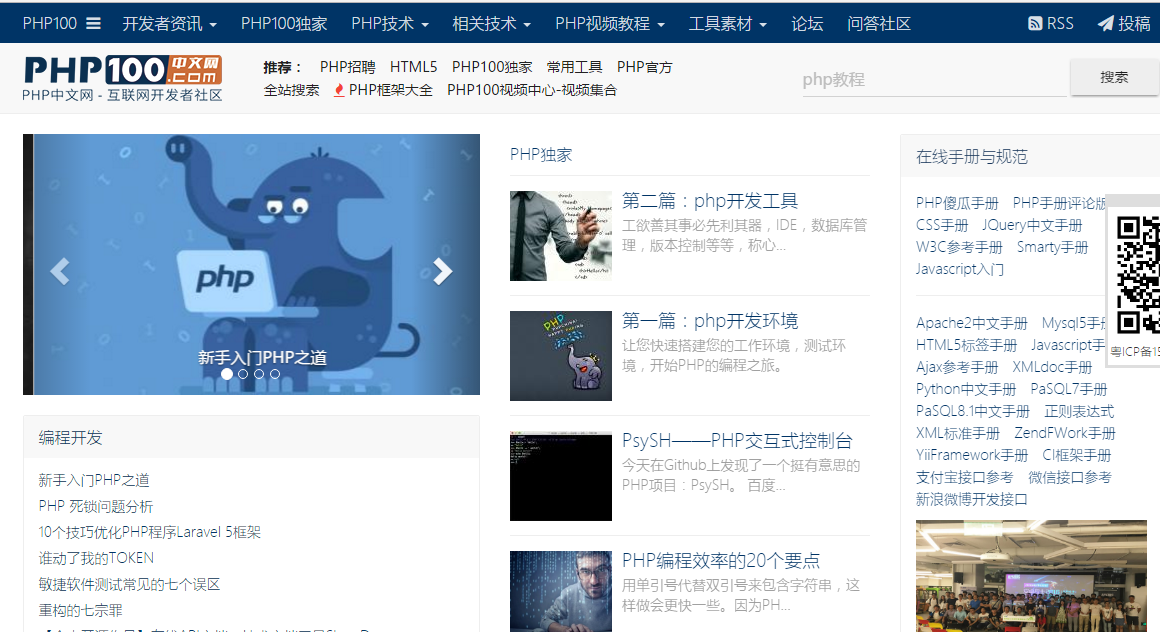Open the recommended PHP招聘 link

click(348, 67)
